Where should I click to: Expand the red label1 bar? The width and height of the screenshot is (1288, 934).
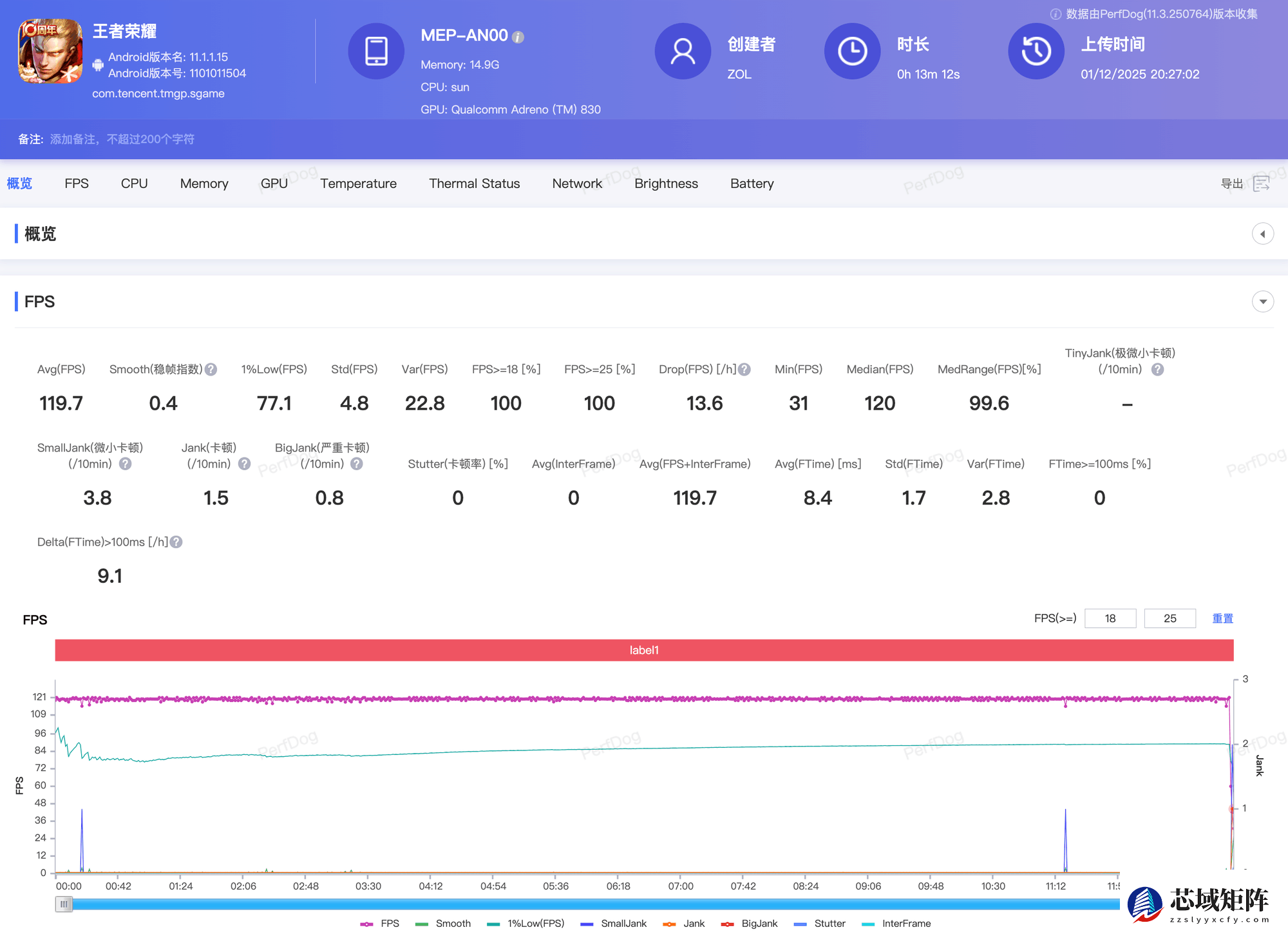[x=644, y=650]
